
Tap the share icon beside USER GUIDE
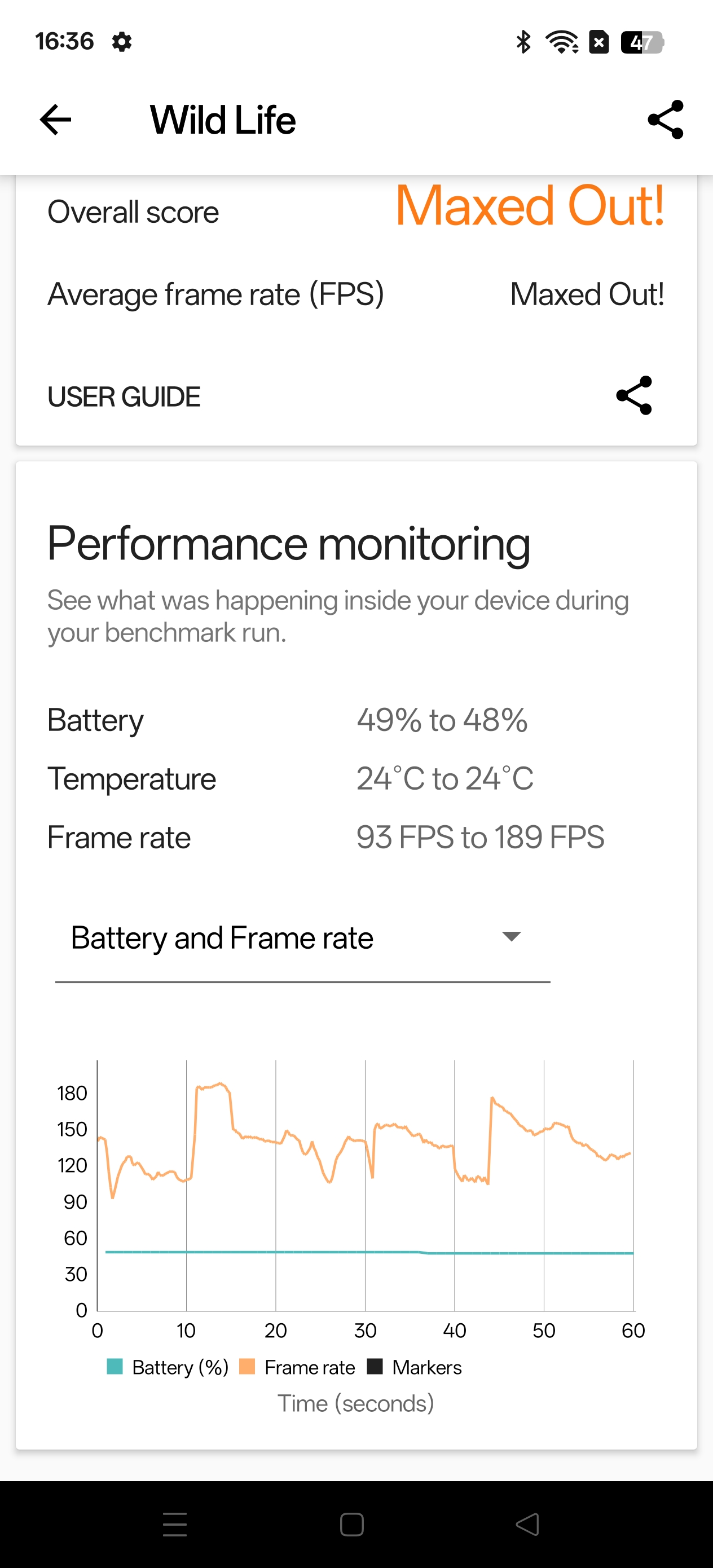tap(634, 395)
